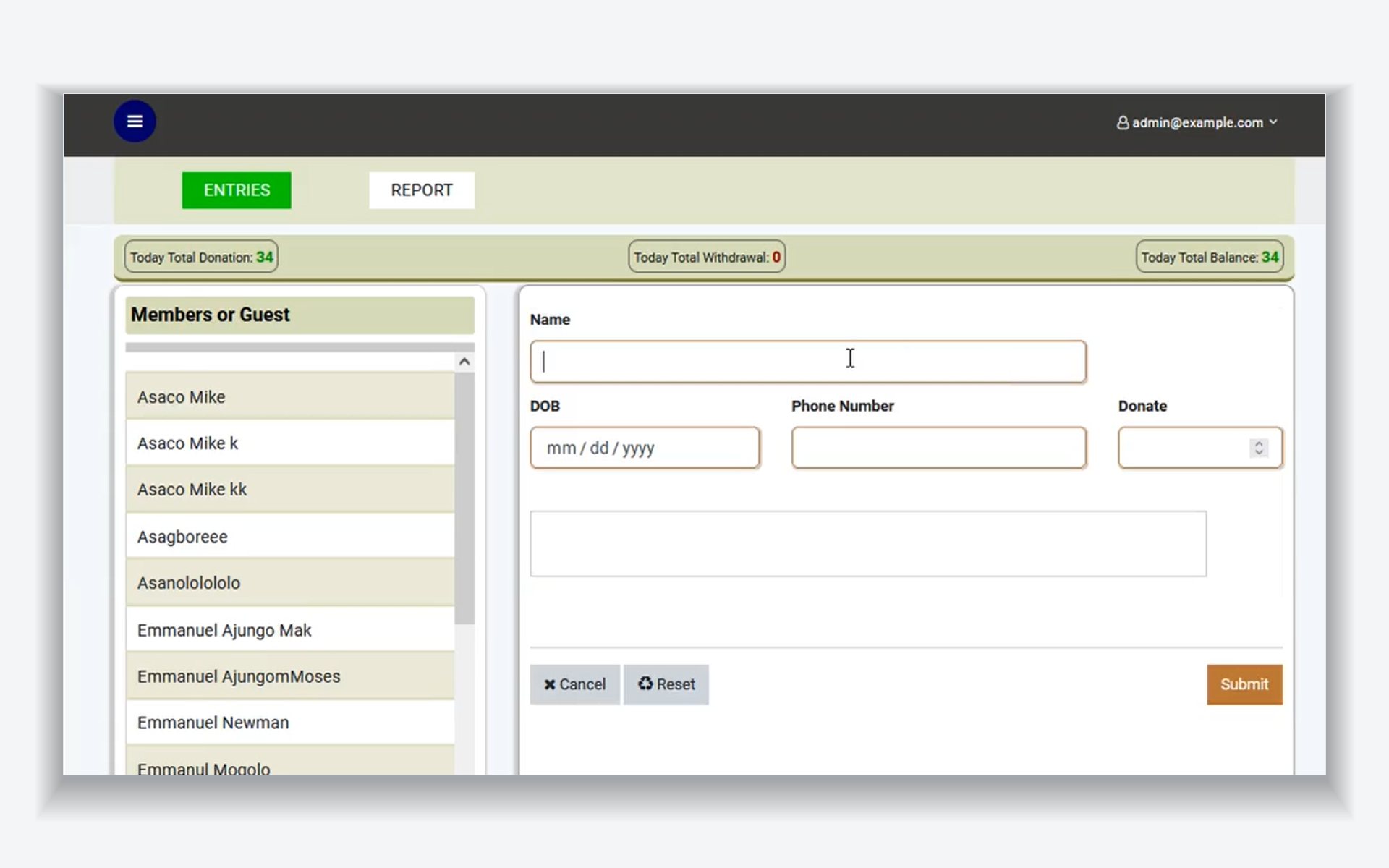Focus the Phone Number input field
The width and height of the screenshot is (1389, 868).
tap(939, 448)
